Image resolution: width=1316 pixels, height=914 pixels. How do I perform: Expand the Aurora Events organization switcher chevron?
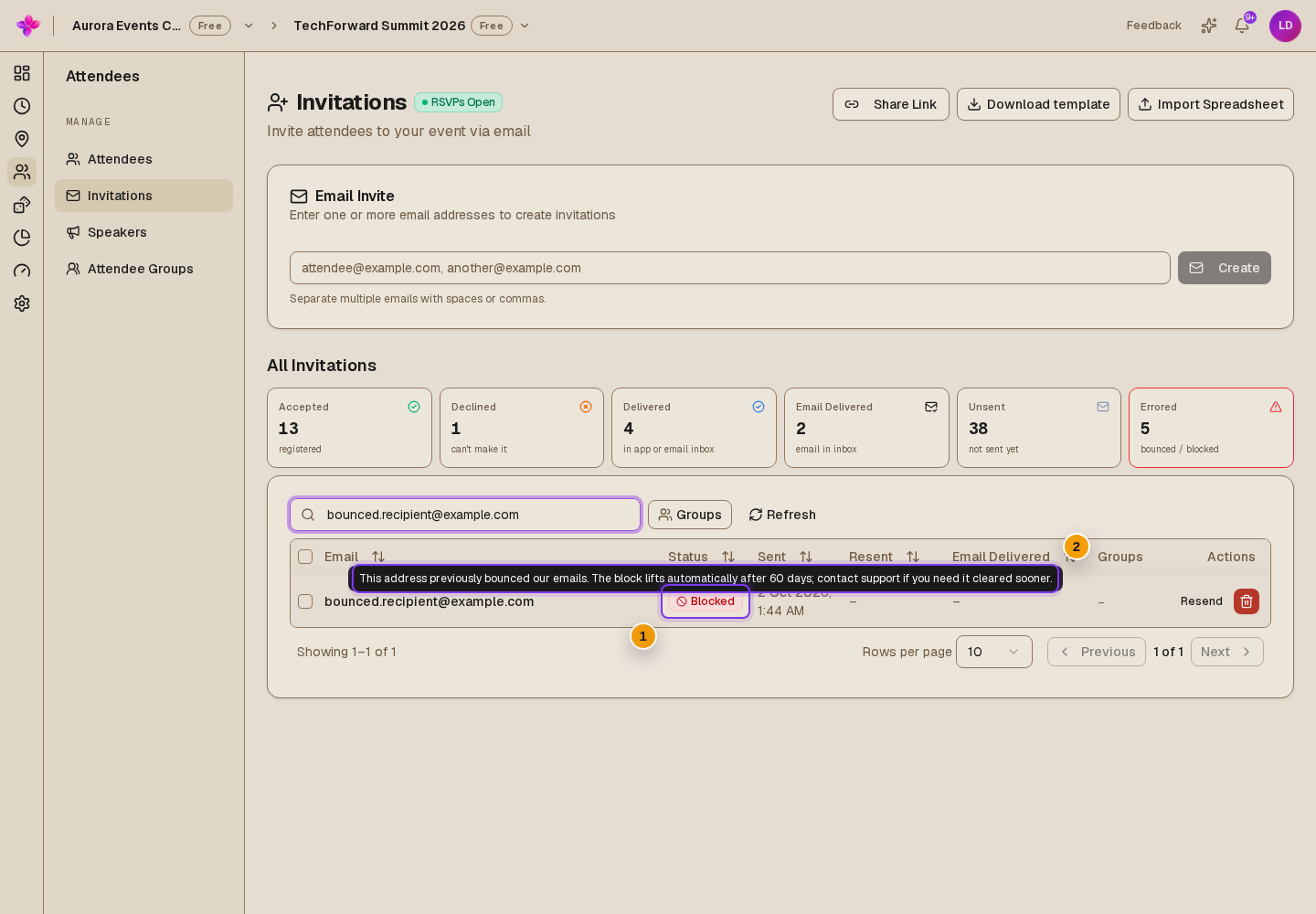click(x=249, y=26)
